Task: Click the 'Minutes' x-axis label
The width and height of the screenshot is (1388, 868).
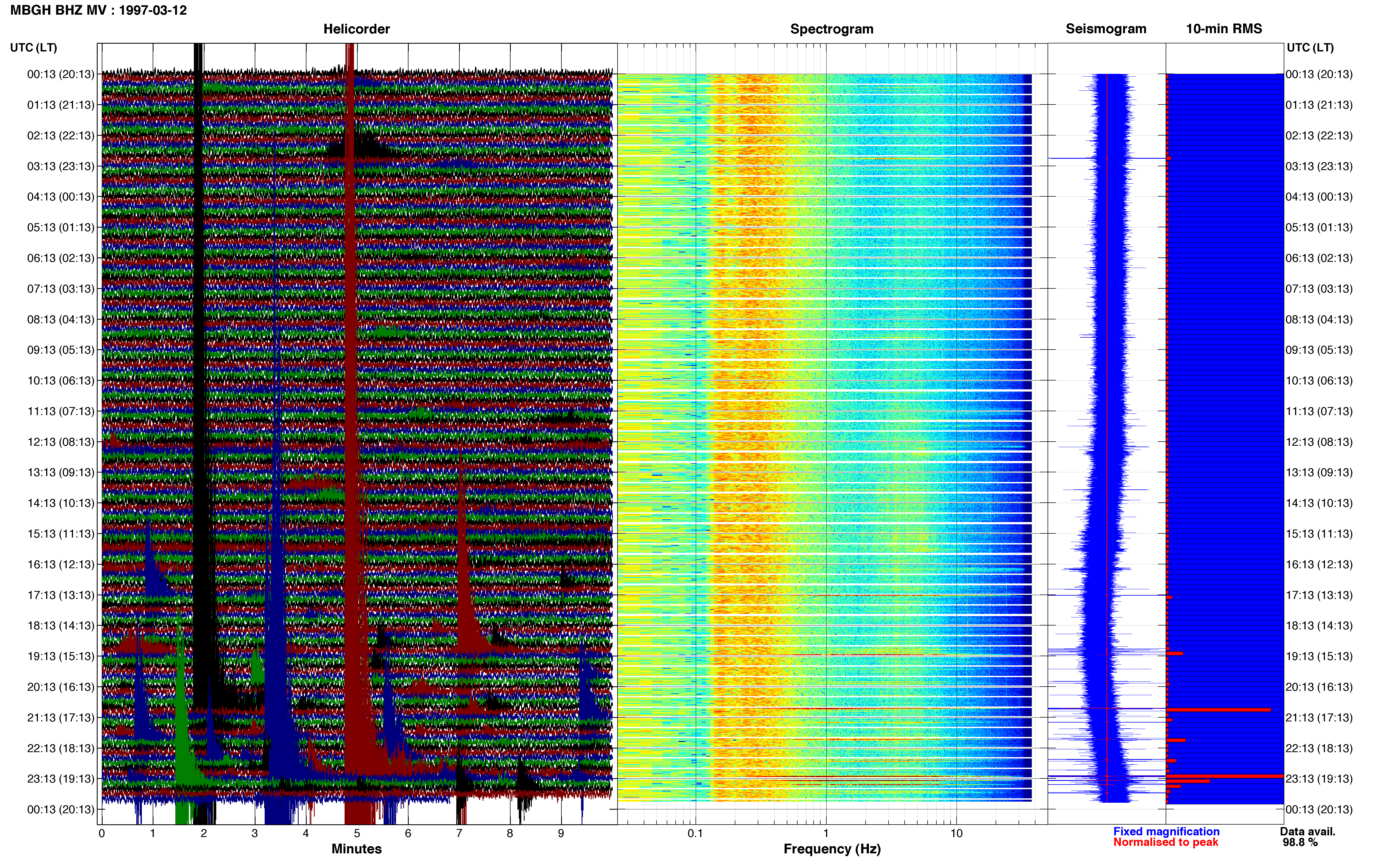Action: tap(356, 849)
